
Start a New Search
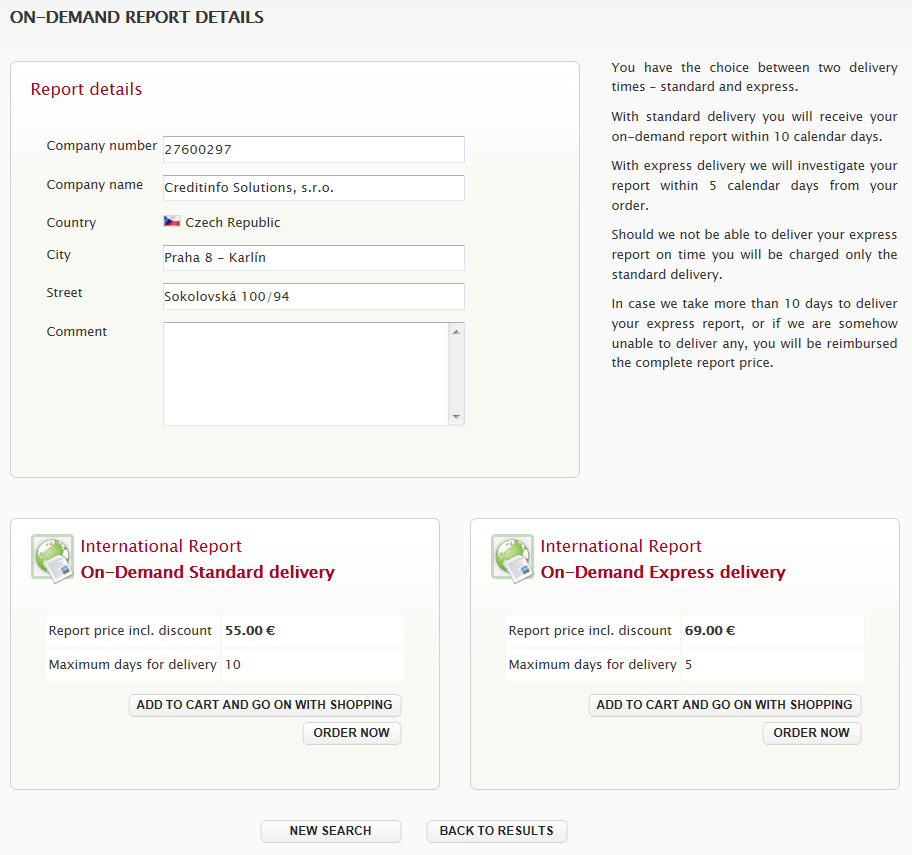(x=331, y=831)
